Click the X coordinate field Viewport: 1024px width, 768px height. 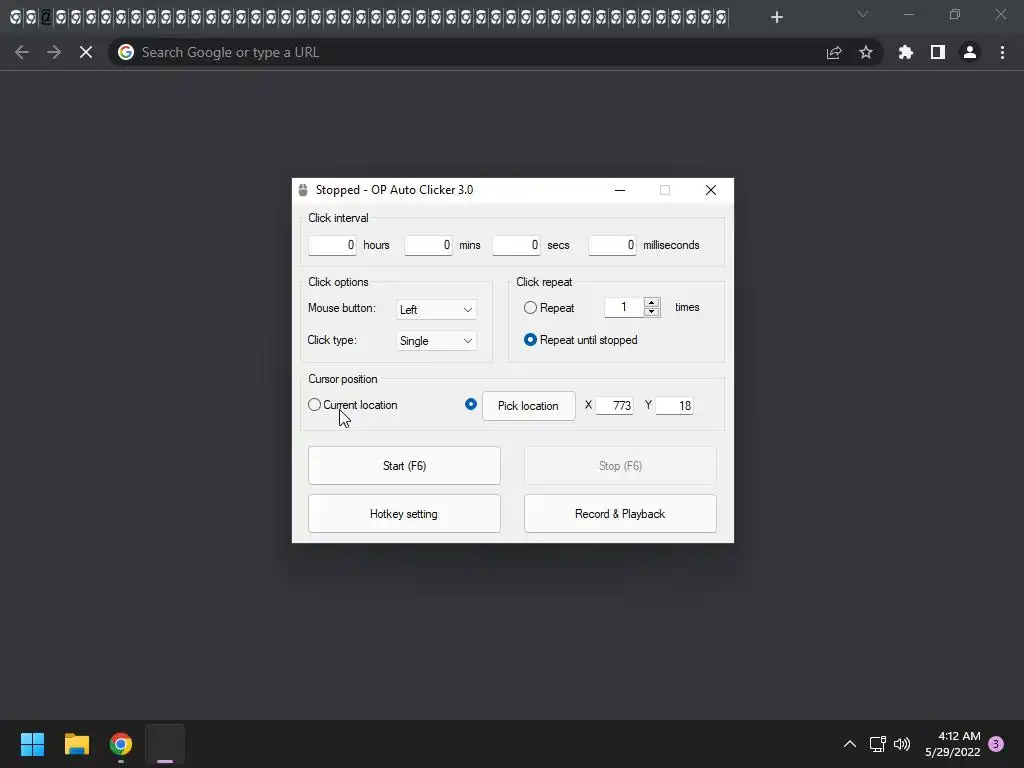pyautogui.click(x=614, y=406)
